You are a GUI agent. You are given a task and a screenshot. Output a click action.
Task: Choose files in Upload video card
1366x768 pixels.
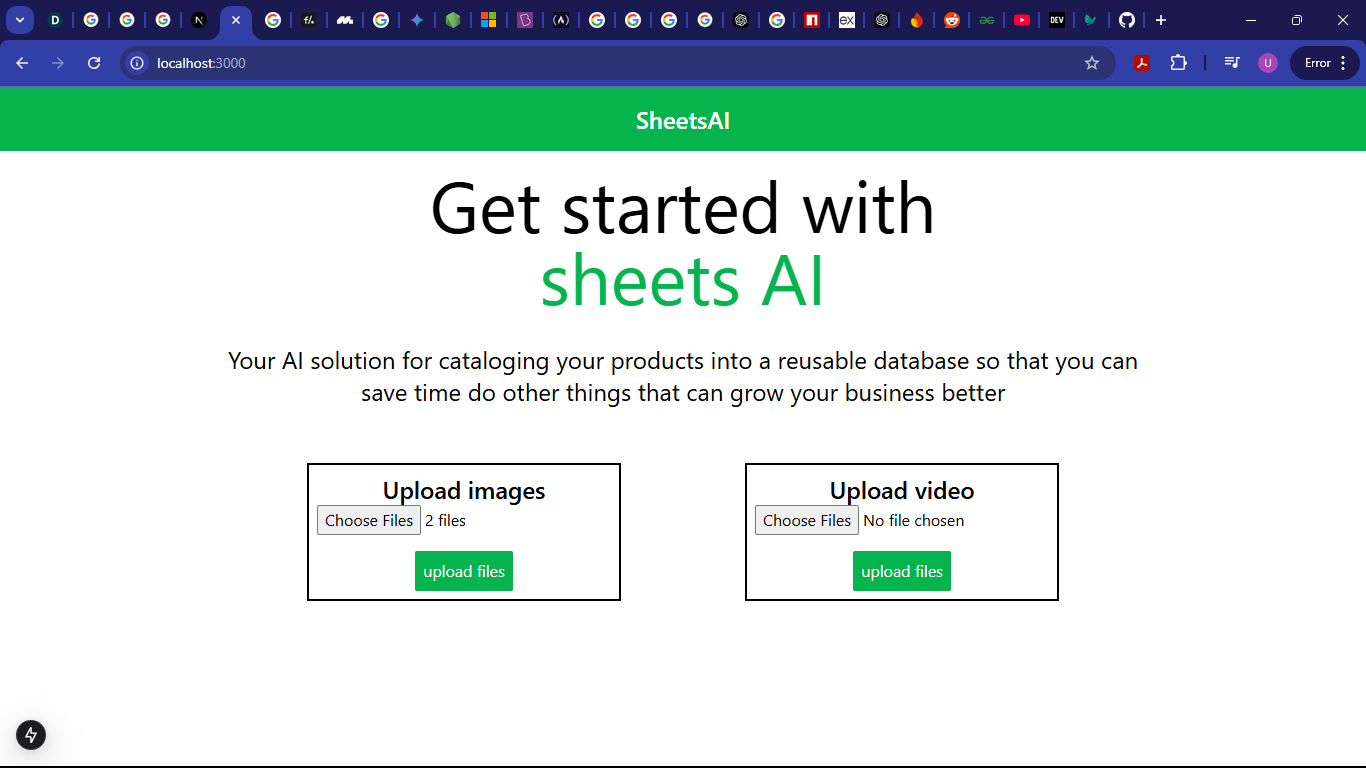click(x=807, y=520)
